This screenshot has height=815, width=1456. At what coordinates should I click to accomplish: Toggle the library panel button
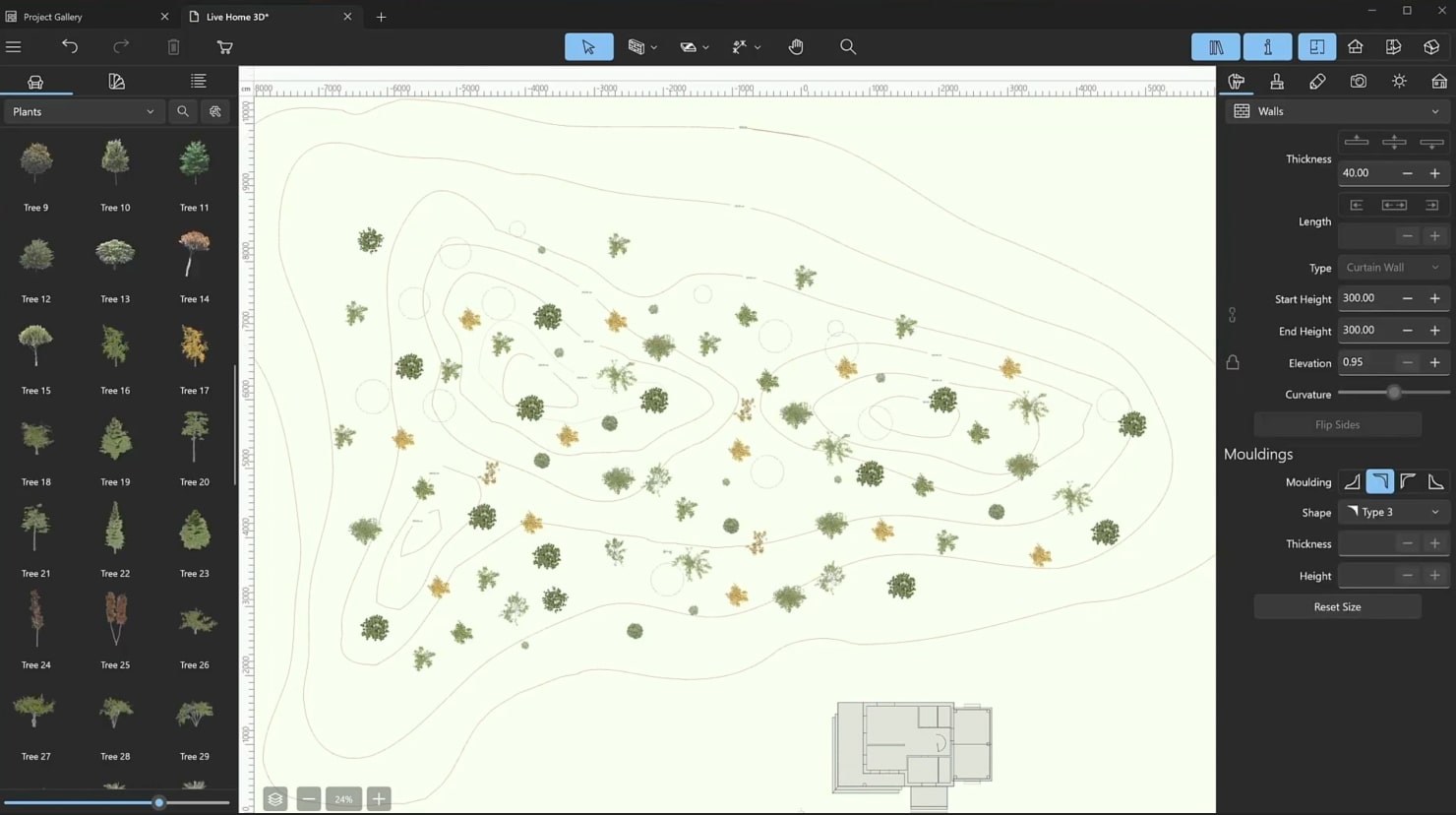tap(1215, 46)
